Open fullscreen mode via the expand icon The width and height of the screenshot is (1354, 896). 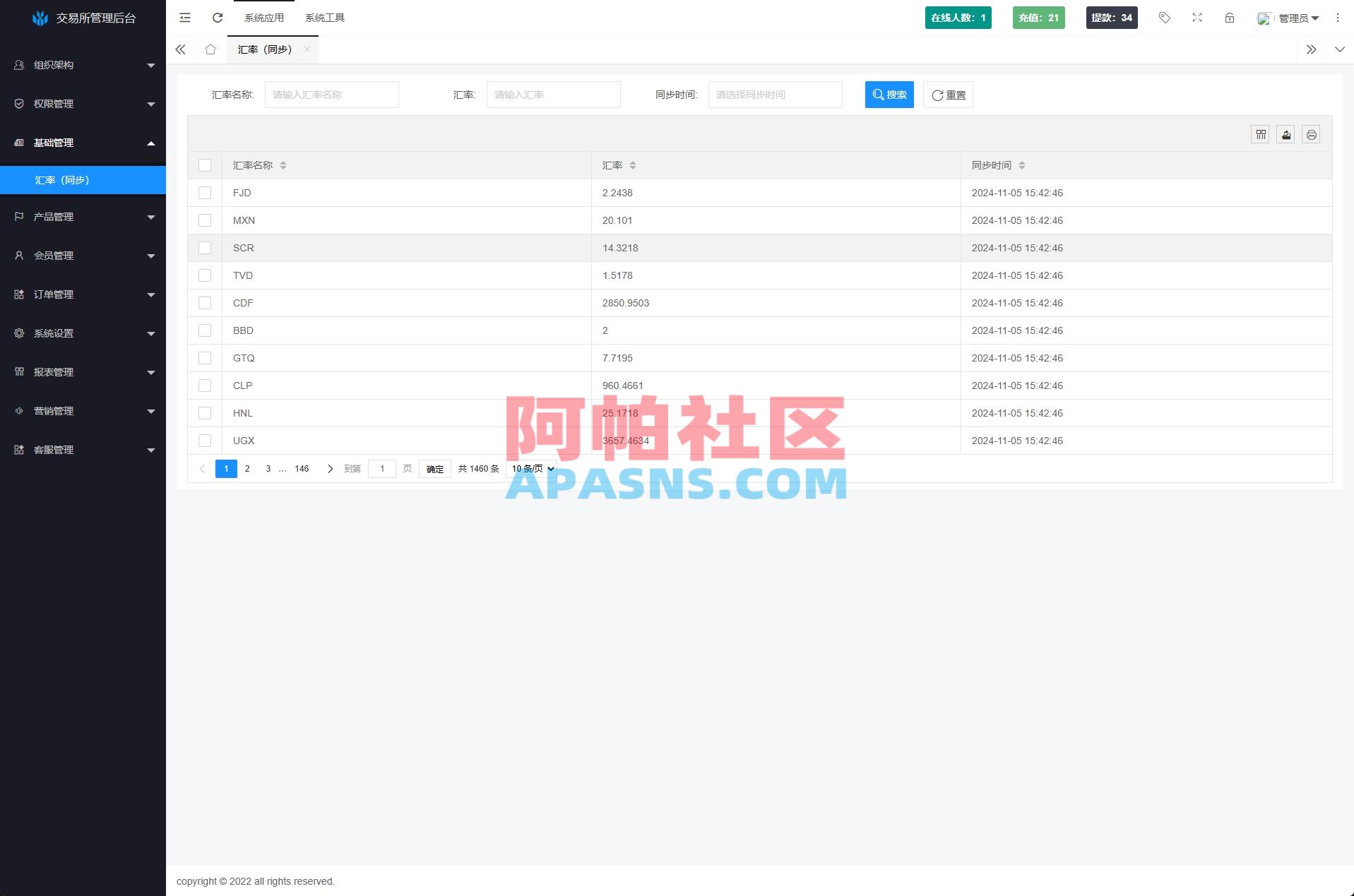[x=1196, y=18]
